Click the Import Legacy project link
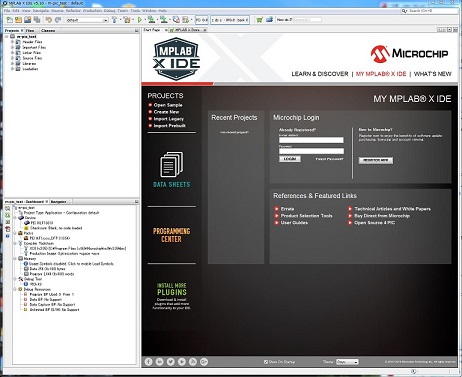This screenshot has width=462, height=377. click(x=169, y=119)
